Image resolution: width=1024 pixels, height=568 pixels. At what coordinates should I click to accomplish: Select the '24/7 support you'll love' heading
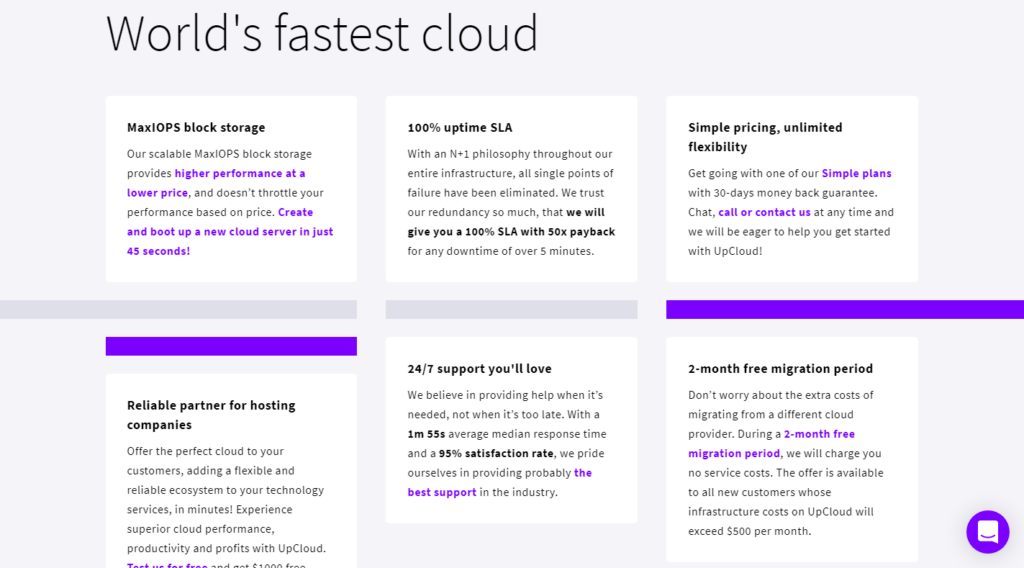(479, 369)
